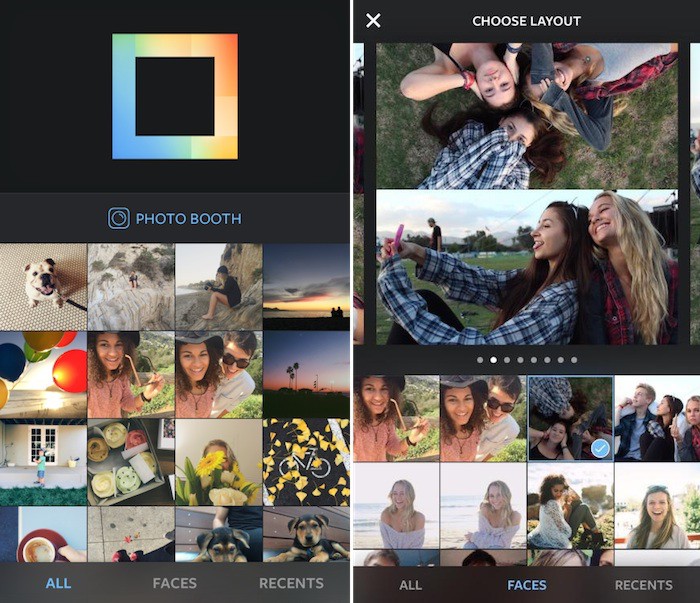Jump to the fourth layout page dot
700x603 pixels.
coord(520,360)
